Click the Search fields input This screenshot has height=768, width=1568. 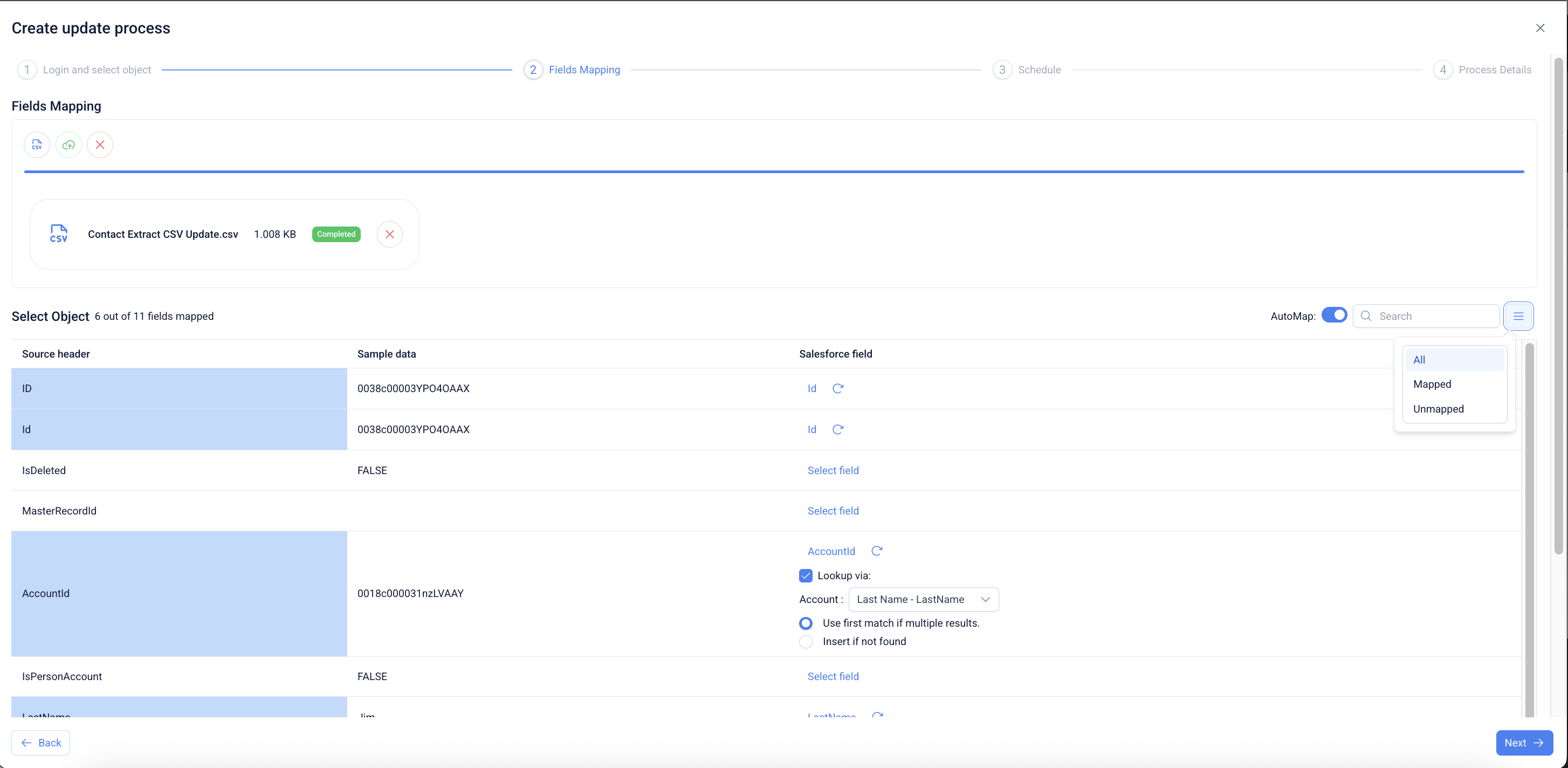tap(1434, 316)
